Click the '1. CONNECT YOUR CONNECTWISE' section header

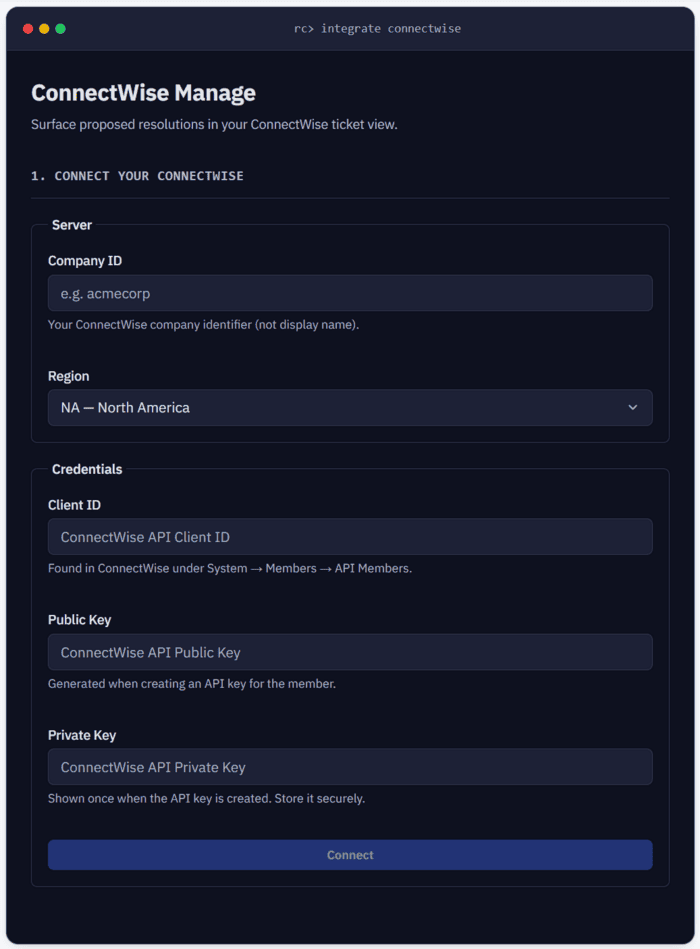137,176
